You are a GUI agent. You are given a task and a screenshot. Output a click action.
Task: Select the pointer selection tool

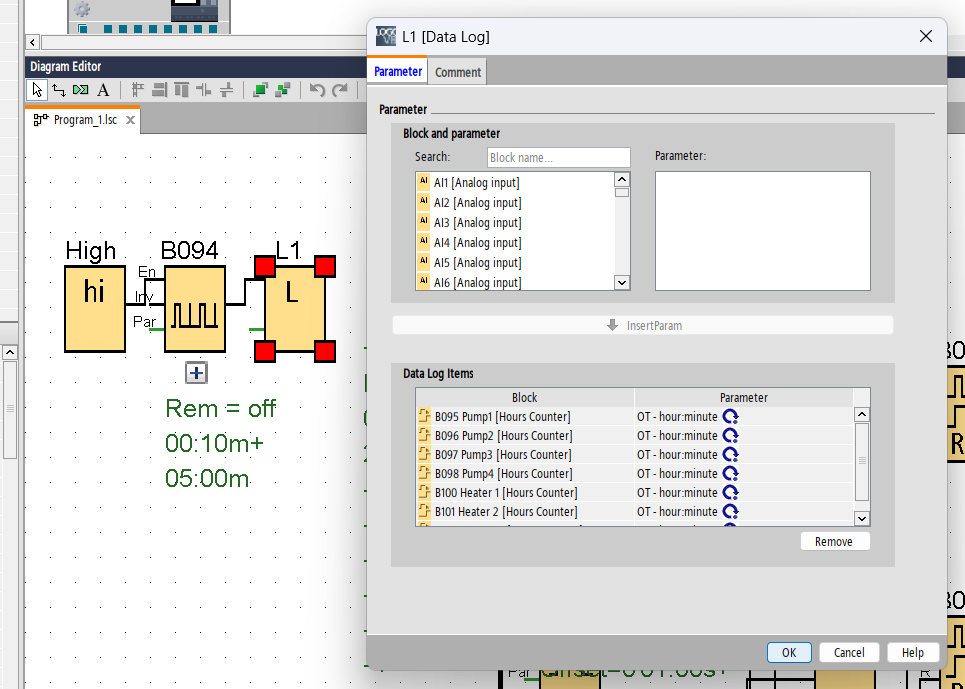coord(37,90)
